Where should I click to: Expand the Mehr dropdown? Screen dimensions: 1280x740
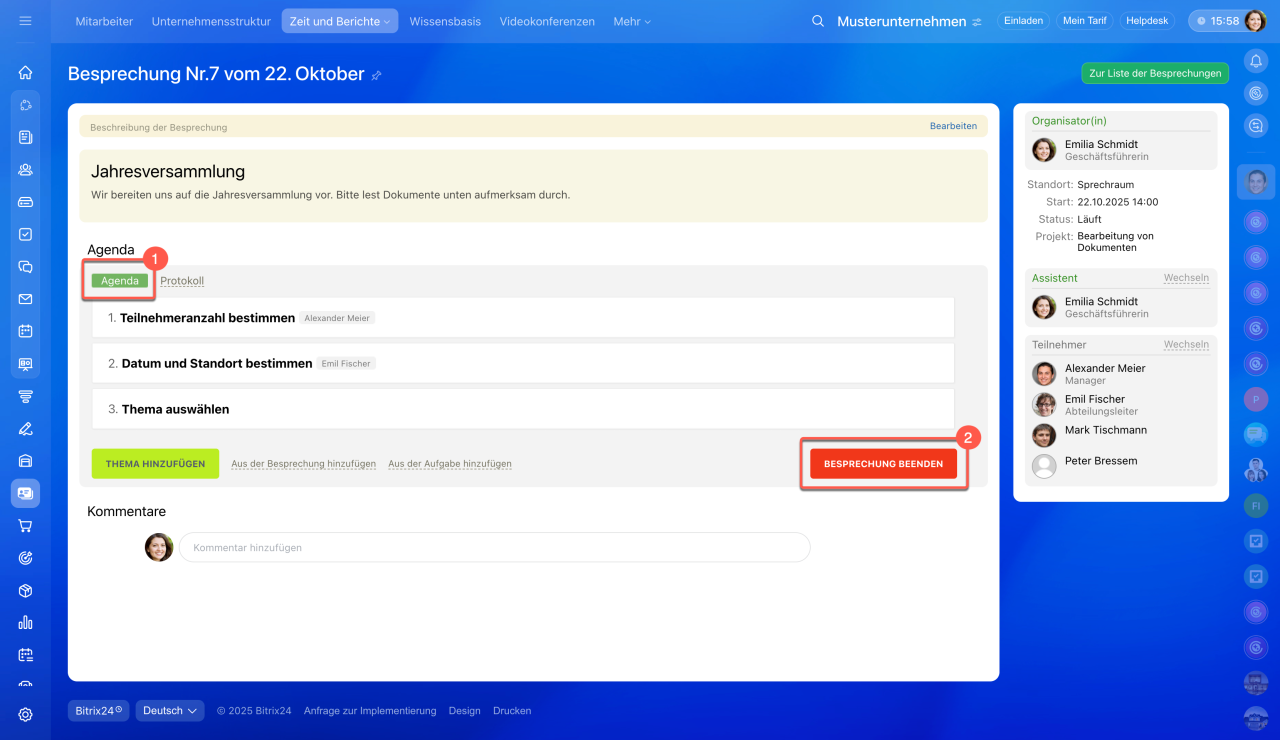pos(632,21)
